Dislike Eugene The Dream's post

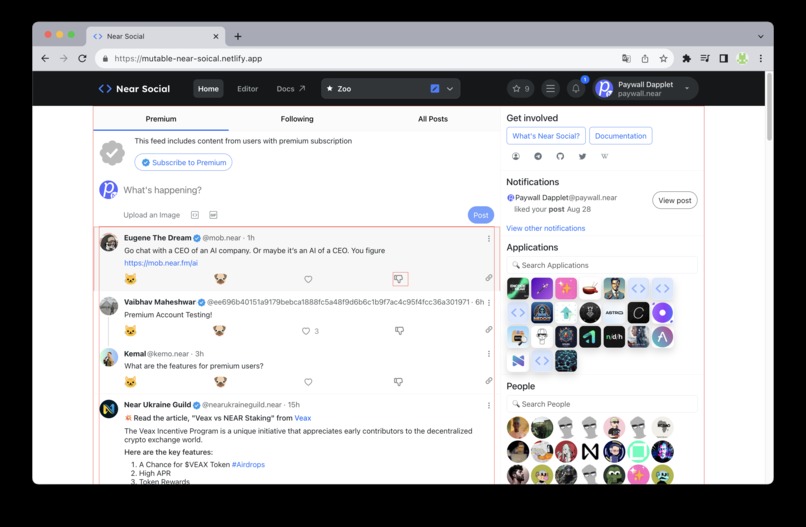point(398,279)
